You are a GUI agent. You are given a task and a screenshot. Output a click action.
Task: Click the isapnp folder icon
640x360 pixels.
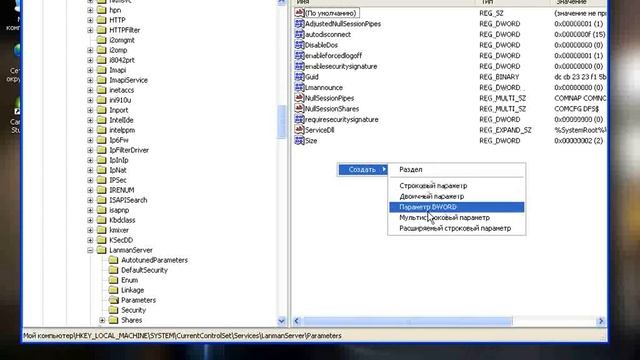coord(102,210)
